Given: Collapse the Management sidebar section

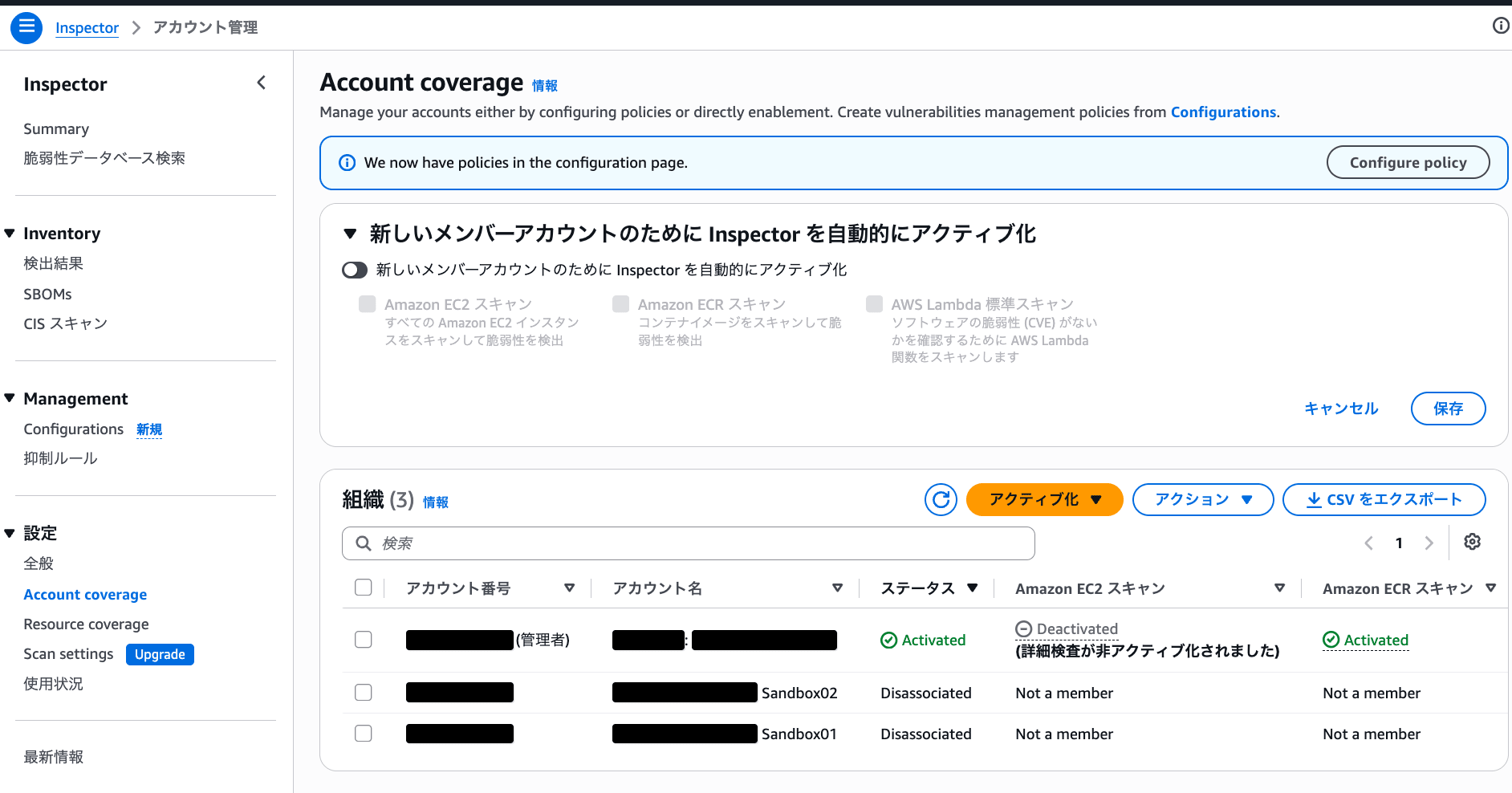Looking at the screenshot, I should click(x=10, y=399).
